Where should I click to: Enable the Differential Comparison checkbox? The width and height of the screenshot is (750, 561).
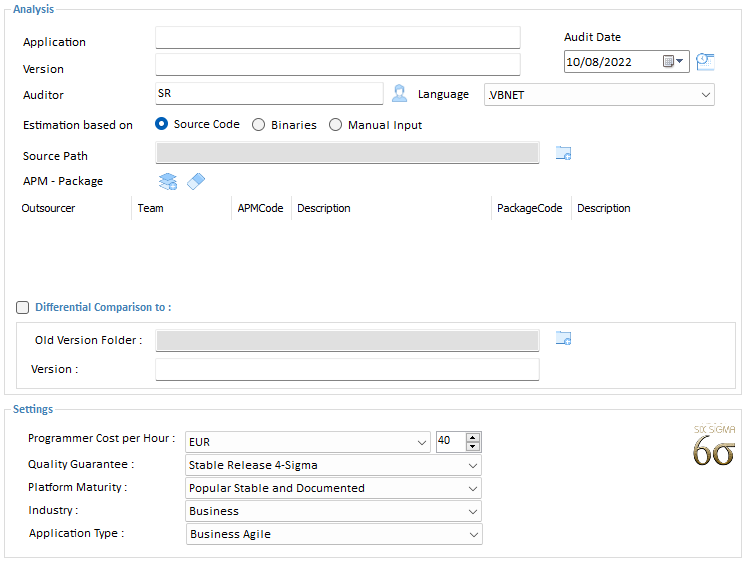(23, 308)
